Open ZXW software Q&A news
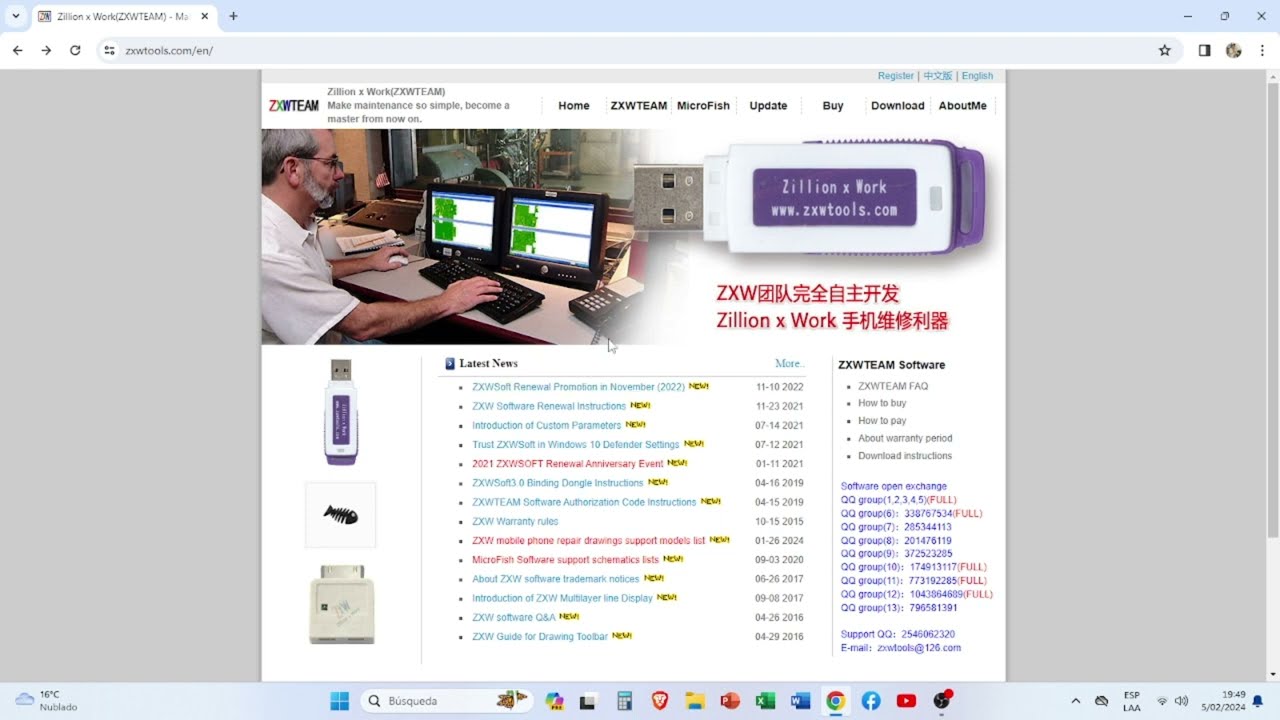Screen dimensions: 1280x720 (513, 617)
